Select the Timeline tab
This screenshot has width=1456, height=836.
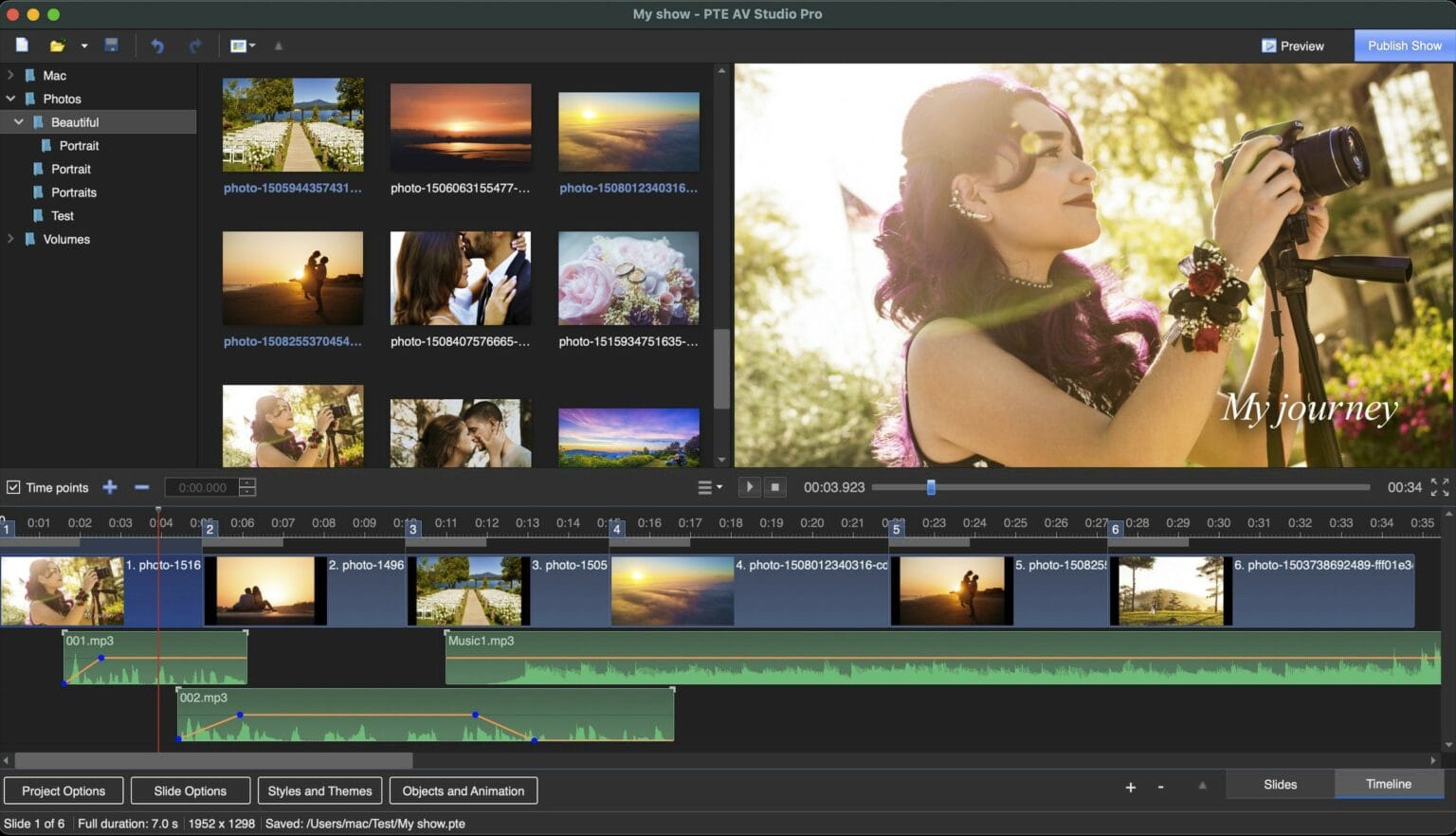tap(1388, 784)
